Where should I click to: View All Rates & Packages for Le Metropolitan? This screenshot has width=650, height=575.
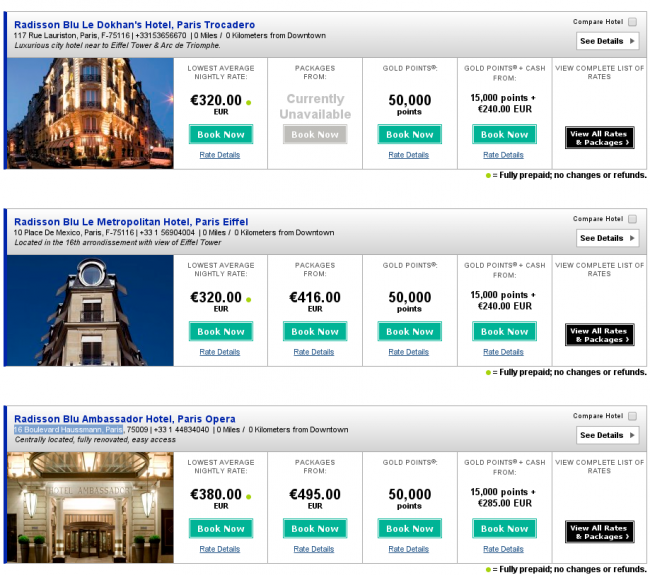coord(599,335)
